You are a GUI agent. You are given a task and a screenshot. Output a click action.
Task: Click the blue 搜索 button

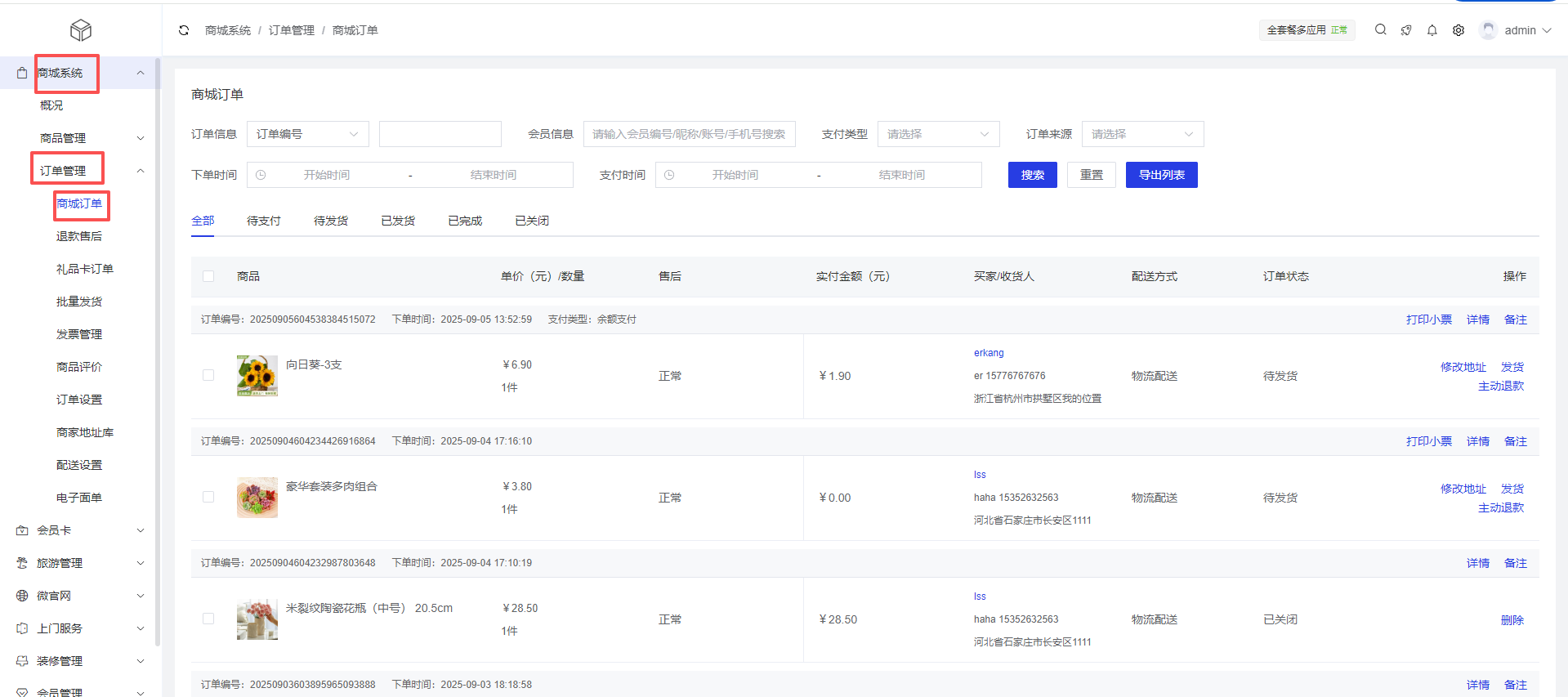click(x=1032, y=175)
